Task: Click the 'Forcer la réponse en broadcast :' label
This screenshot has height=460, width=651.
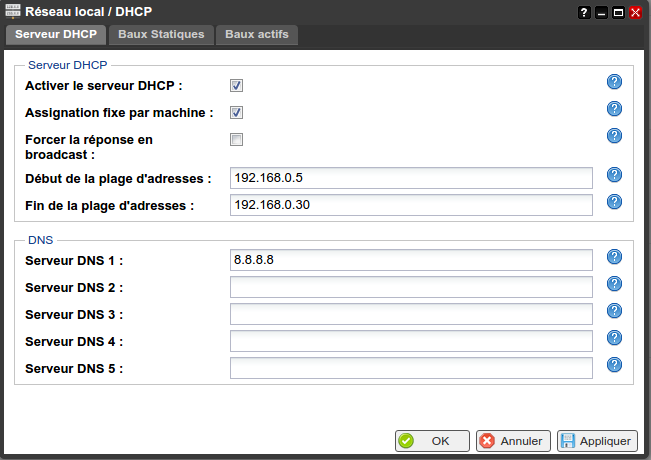Action: 89,147
